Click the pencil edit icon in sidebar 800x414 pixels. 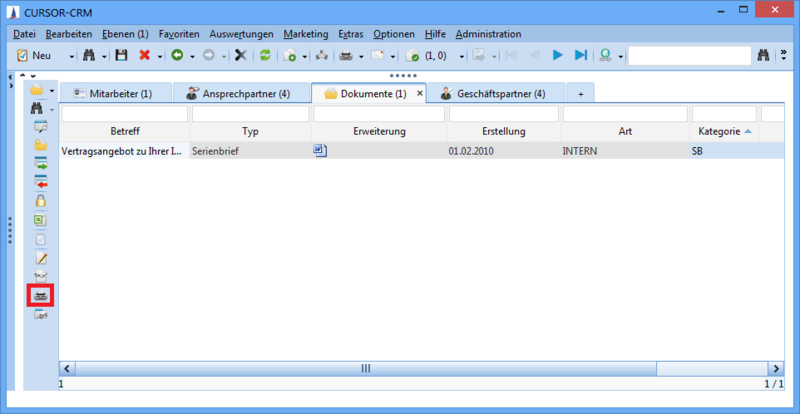(41, 258)
